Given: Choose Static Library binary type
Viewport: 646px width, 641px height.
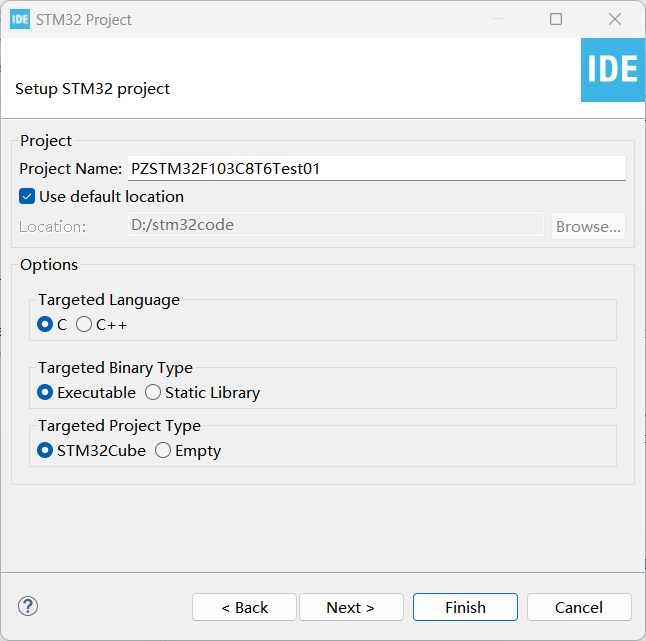Looking at the screenshot, I should click(x=153, y=392).
